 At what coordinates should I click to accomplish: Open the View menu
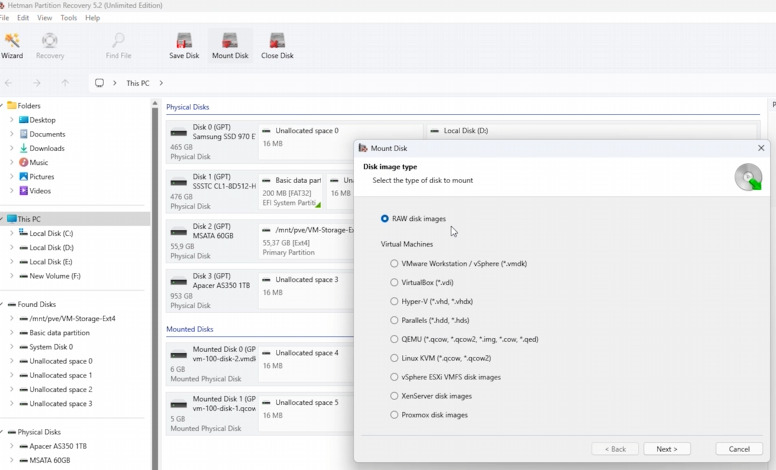coord(45,18)
